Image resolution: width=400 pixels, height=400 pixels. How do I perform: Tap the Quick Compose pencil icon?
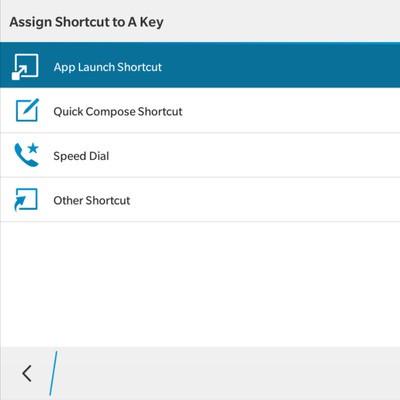click(x=27, y=110)
